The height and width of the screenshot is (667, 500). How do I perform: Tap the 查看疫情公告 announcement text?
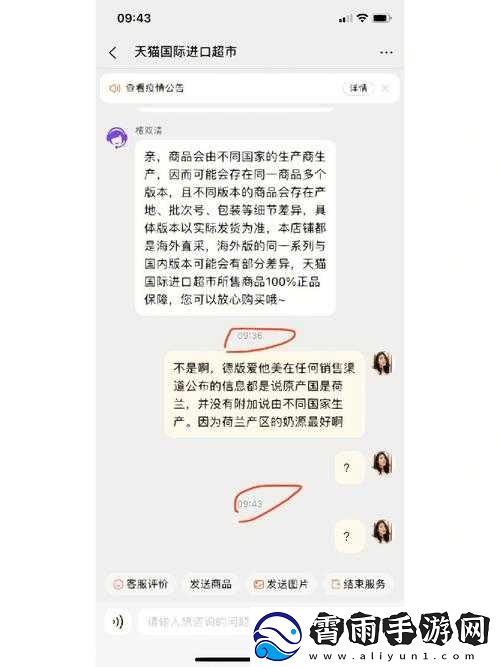[155, 88]
